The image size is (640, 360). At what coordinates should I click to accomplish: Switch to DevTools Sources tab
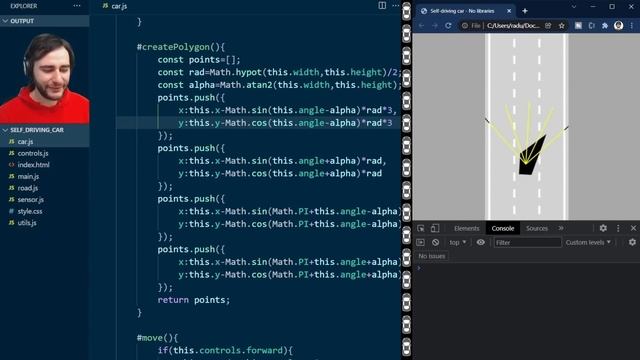coord(537,229)
